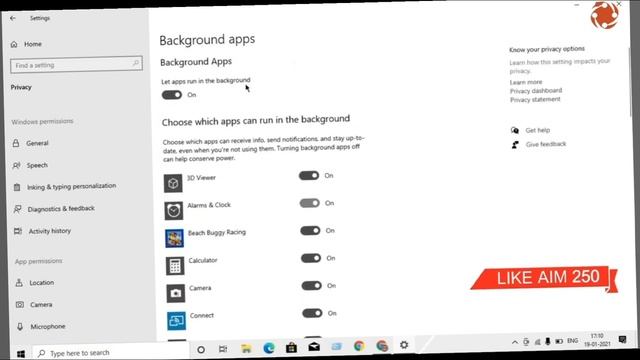Open File Explorer from taskbar
Viewport: 640px width, 360px height.
click(x=246, y=348)
